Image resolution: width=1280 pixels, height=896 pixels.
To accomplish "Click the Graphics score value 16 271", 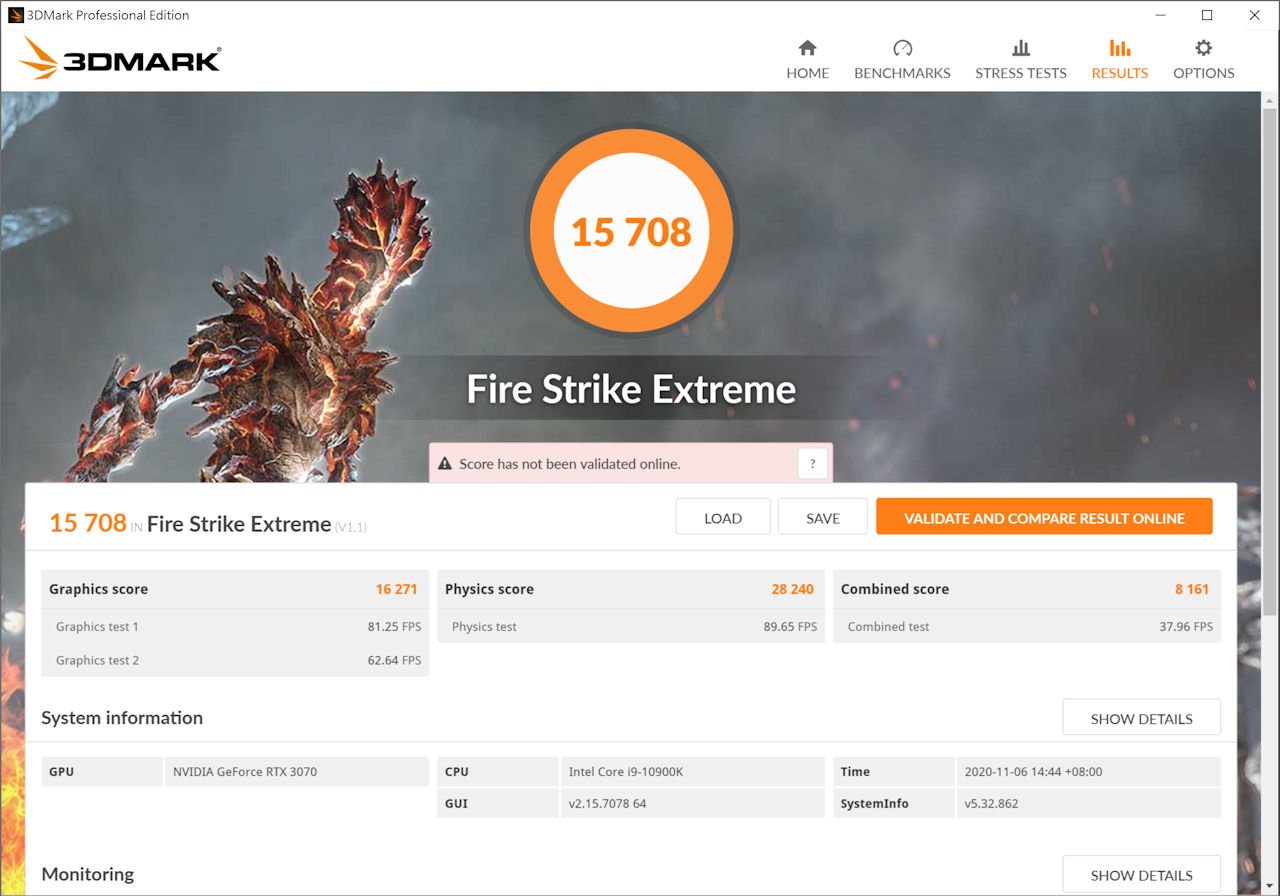I will point(396,589).
